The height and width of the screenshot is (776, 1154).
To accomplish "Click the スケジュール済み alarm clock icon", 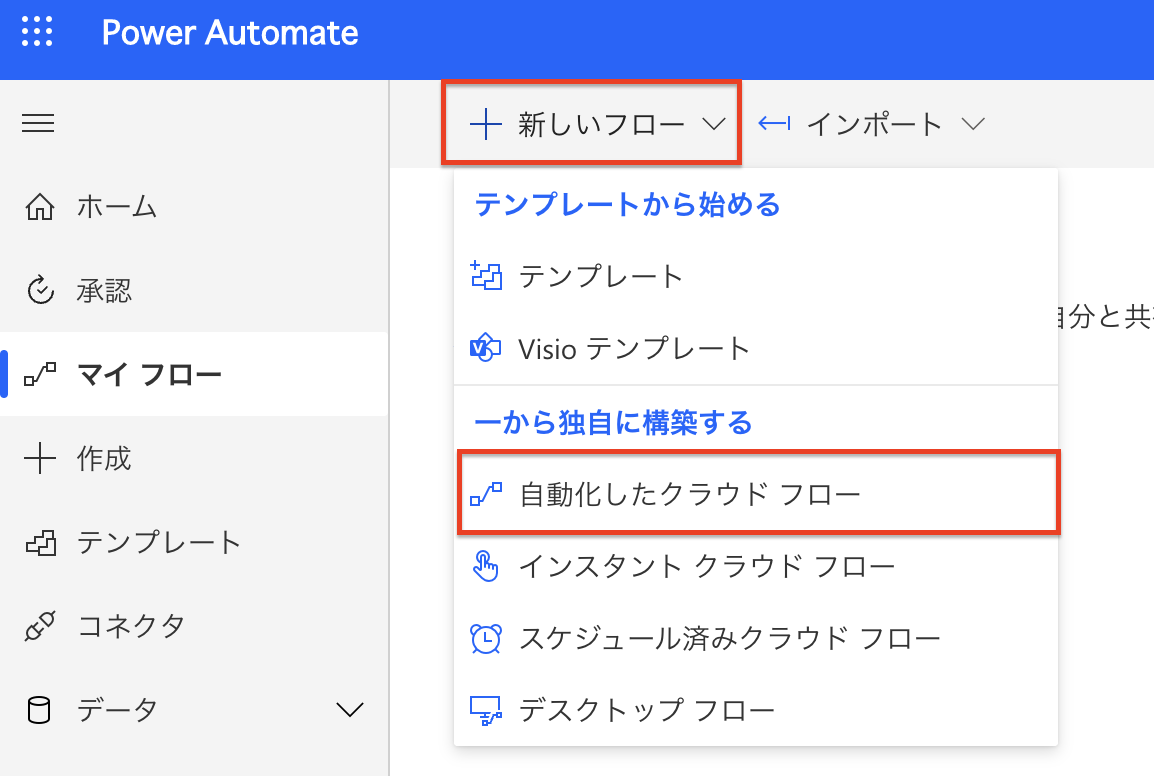I will (485, 639).
